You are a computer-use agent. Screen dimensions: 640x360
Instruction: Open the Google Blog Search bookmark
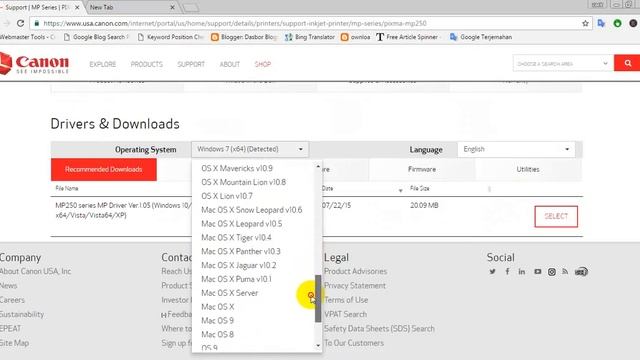(x=96, y=37)
